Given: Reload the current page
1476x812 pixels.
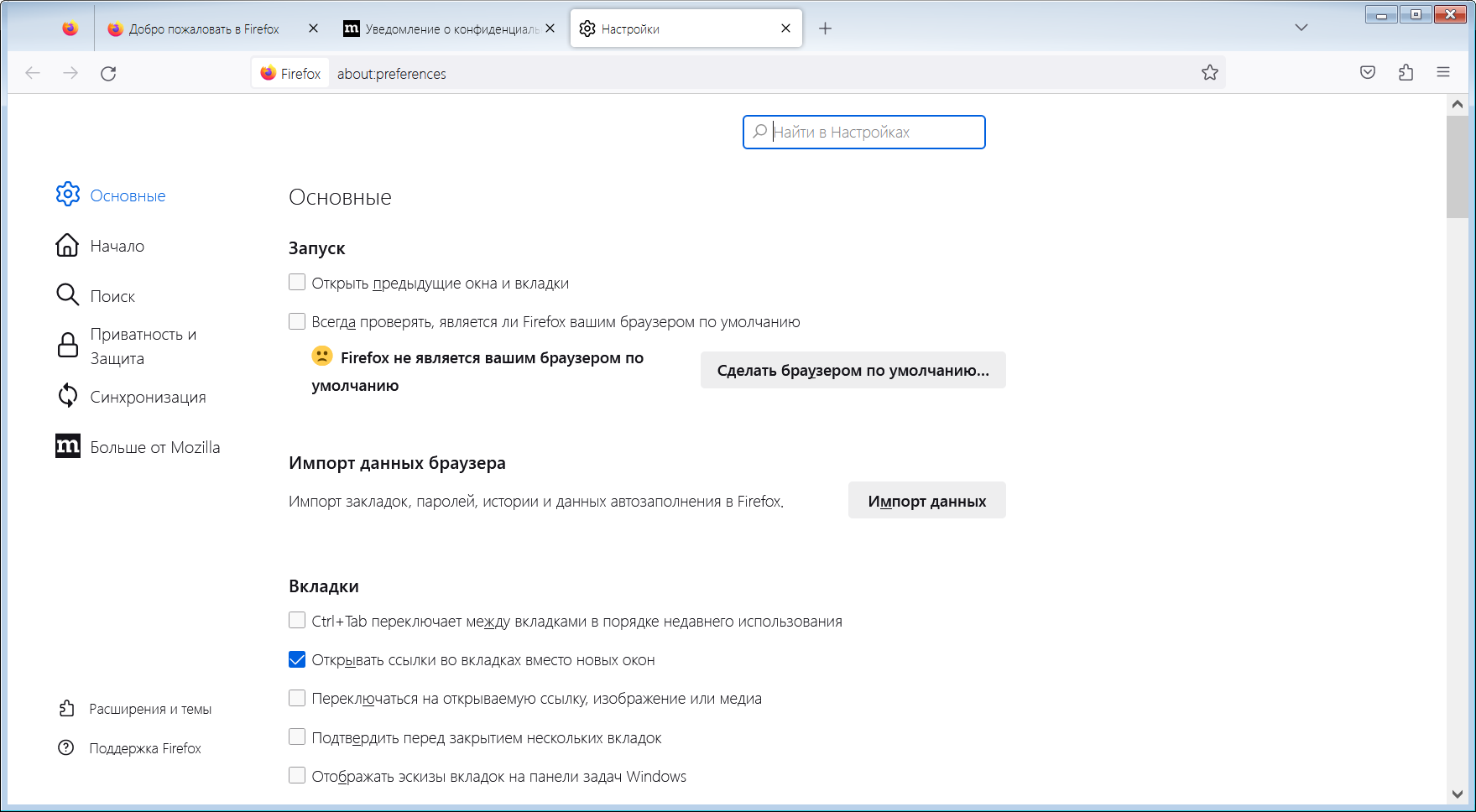Looking at the screenshot, I should (x=108, y=73).
